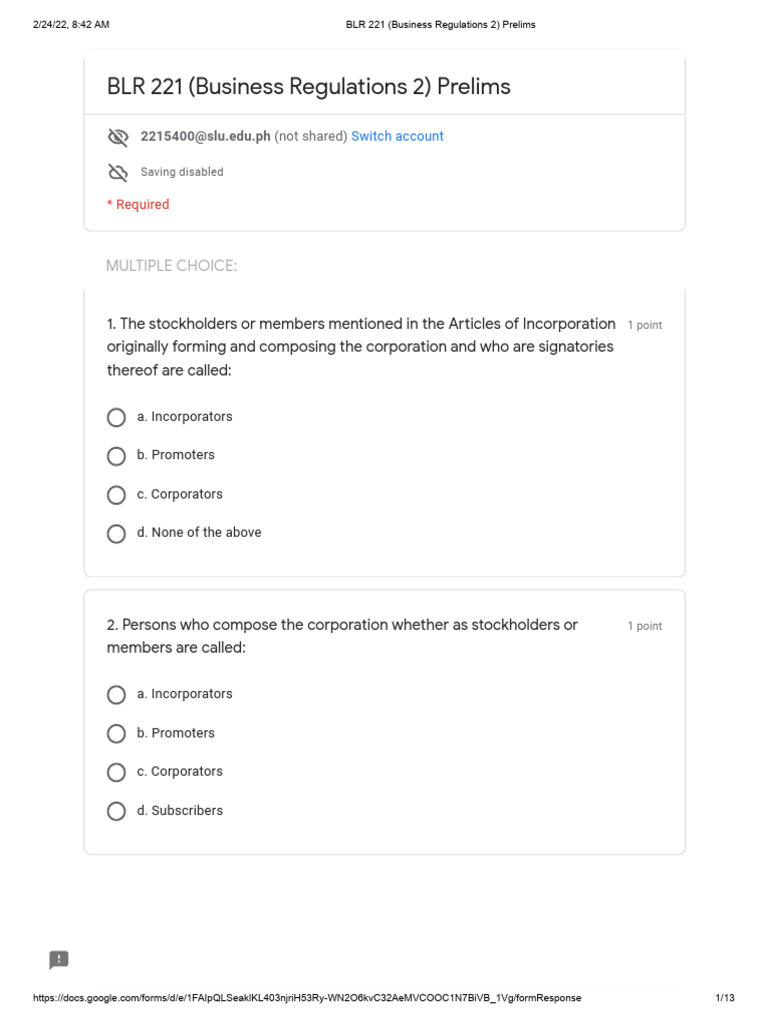
Task: Select 'd. None of the above' option
Action: (117, 533)
